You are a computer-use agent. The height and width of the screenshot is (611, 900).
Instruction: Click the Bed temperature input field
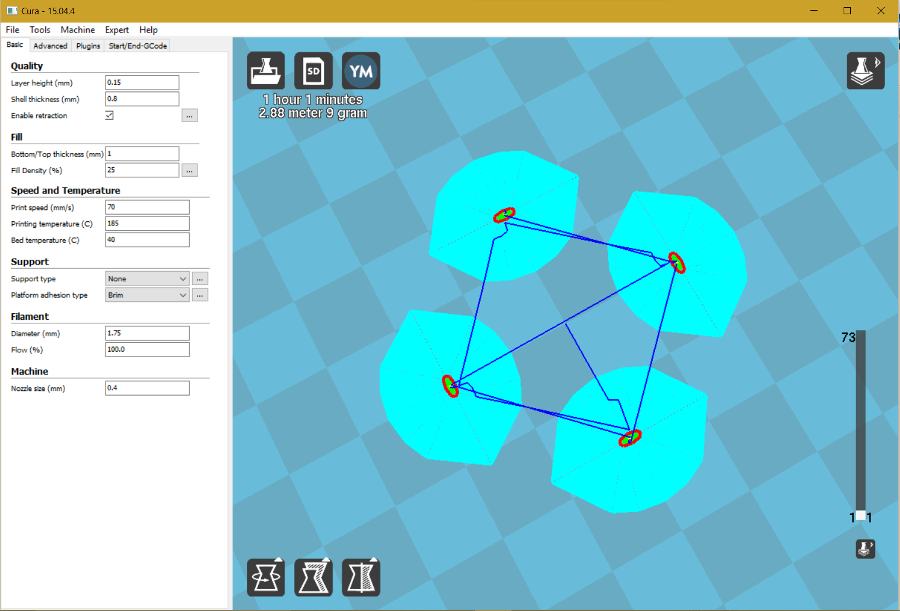(147, 240)
